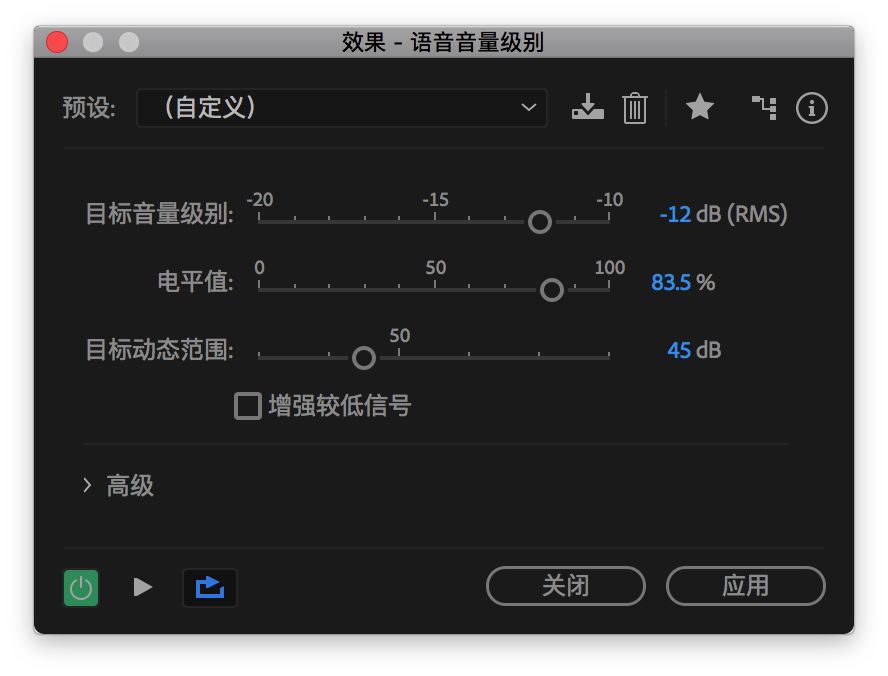Delete the selected preset
888x676 pixels.
[634, 109]
